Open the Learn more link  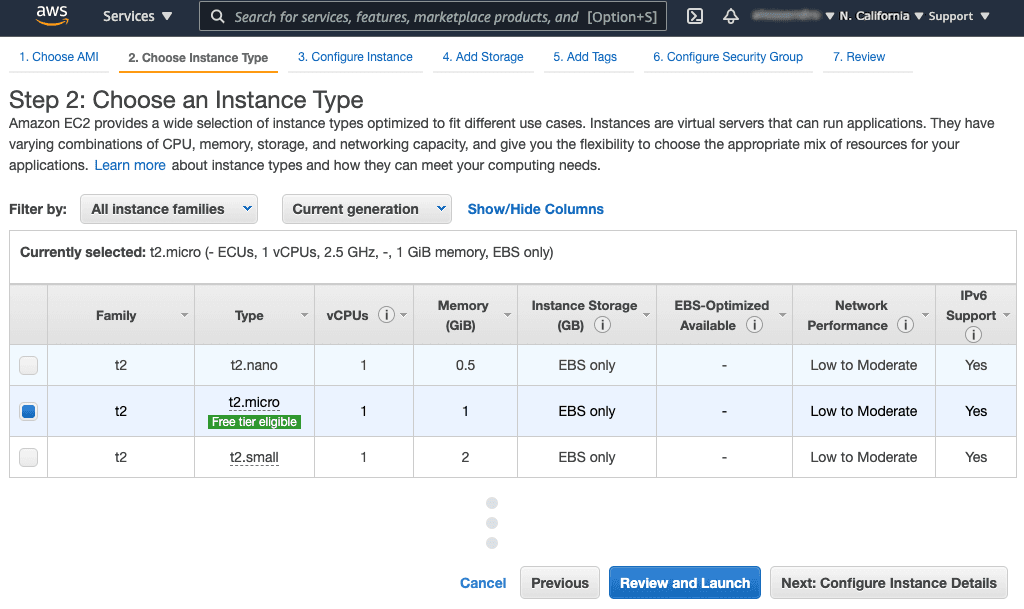130,165
